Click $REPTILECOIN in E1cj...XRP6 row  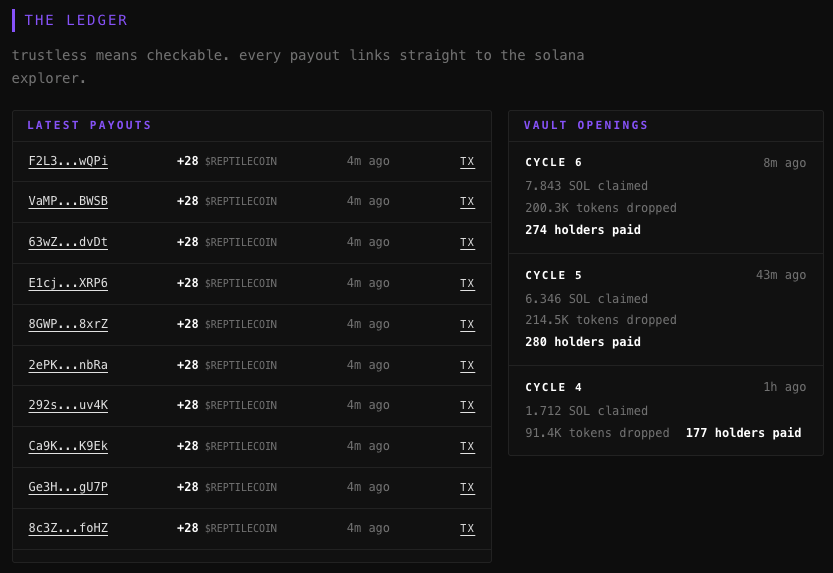(x=241, y=284)
